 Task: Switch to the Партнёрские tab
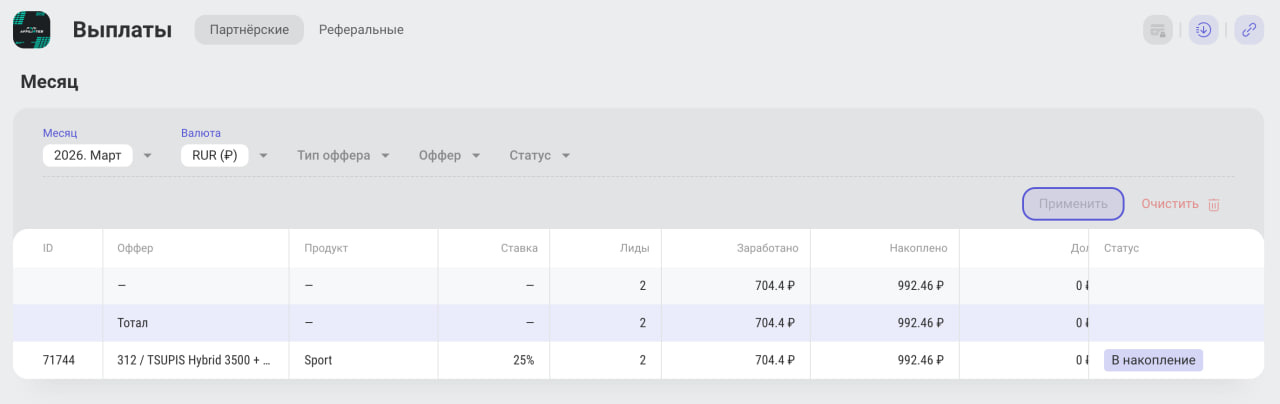249,30
